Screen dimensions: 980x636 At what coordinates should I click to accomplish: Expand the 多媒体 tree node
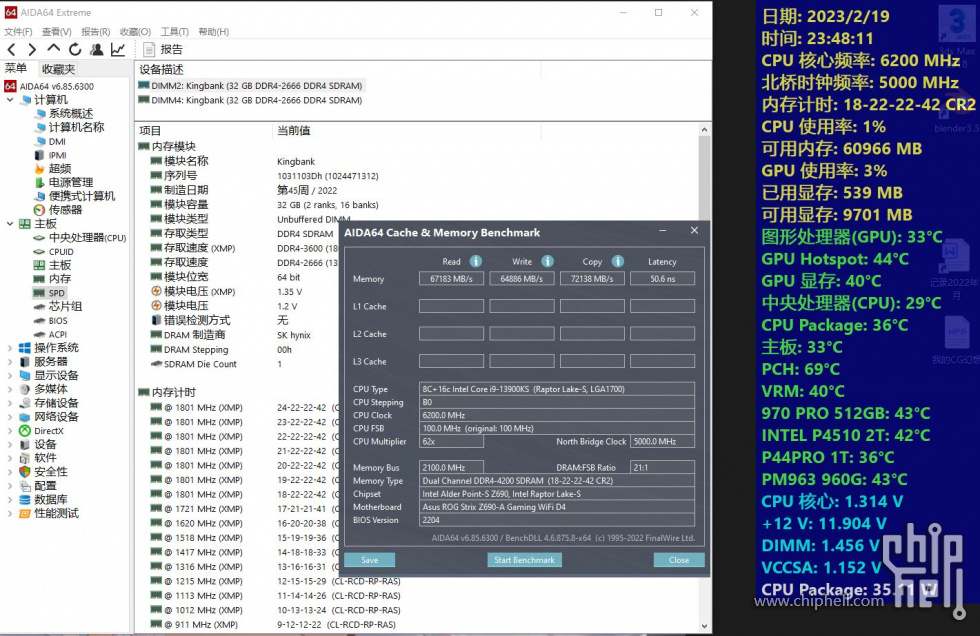coord(10,389)
